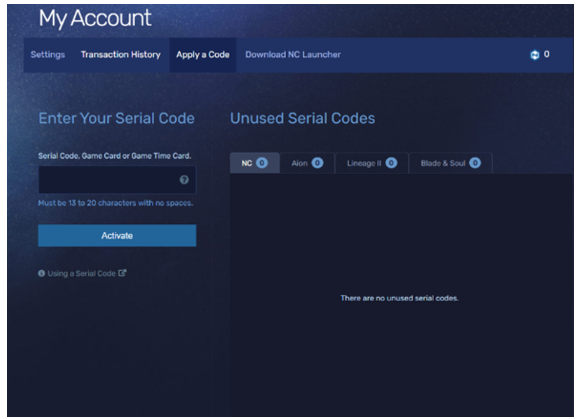Switch to the Aion unused codes tab
577x419 pixels.
[x=307, y=163]
